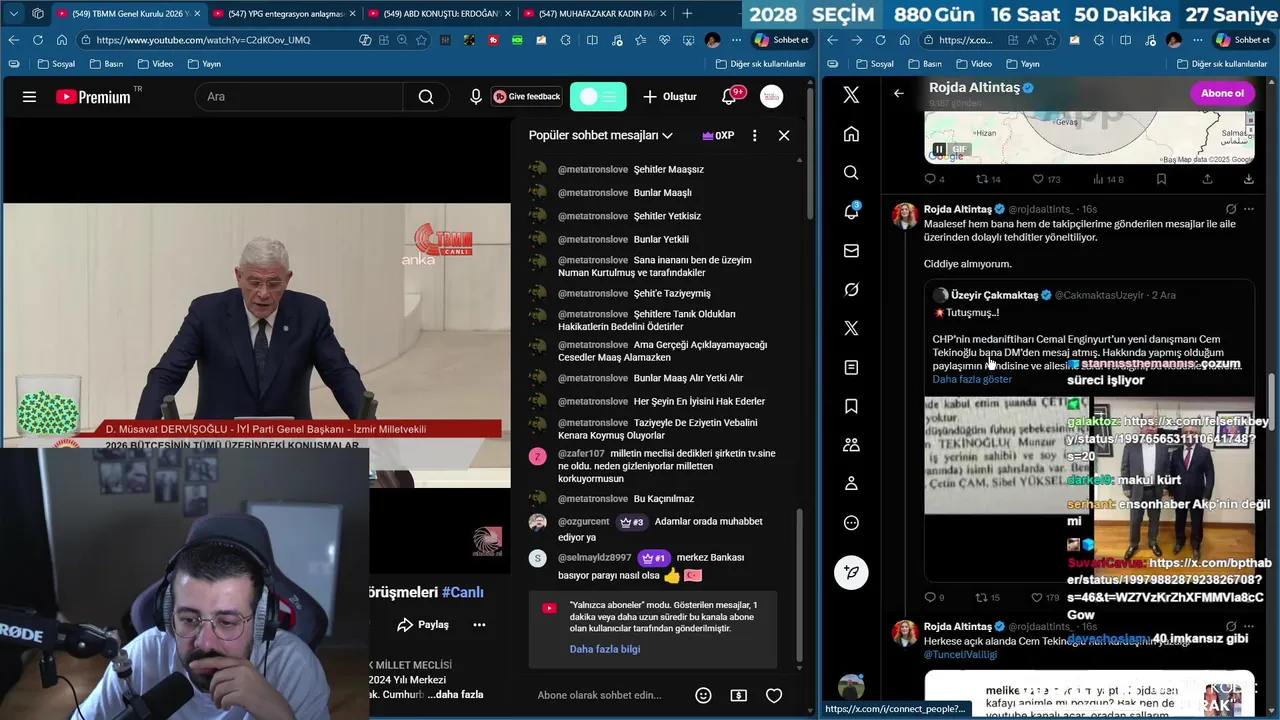Open the chat three-dot options menu
Image resolution: width=1280 pixels, height=720 pixels.
tap(754, 135)
